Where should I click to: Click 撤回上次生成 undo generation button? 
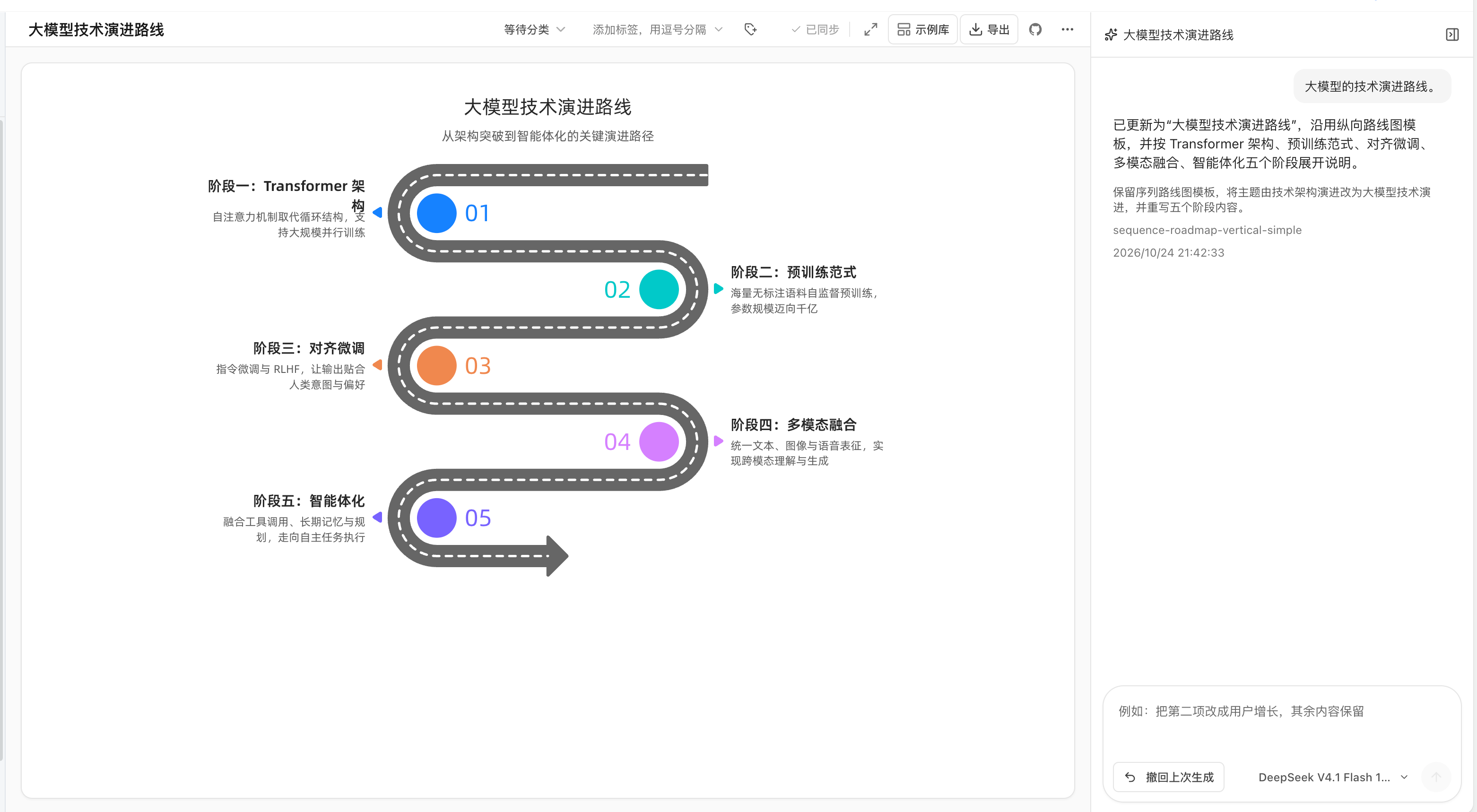(1169, 777)
